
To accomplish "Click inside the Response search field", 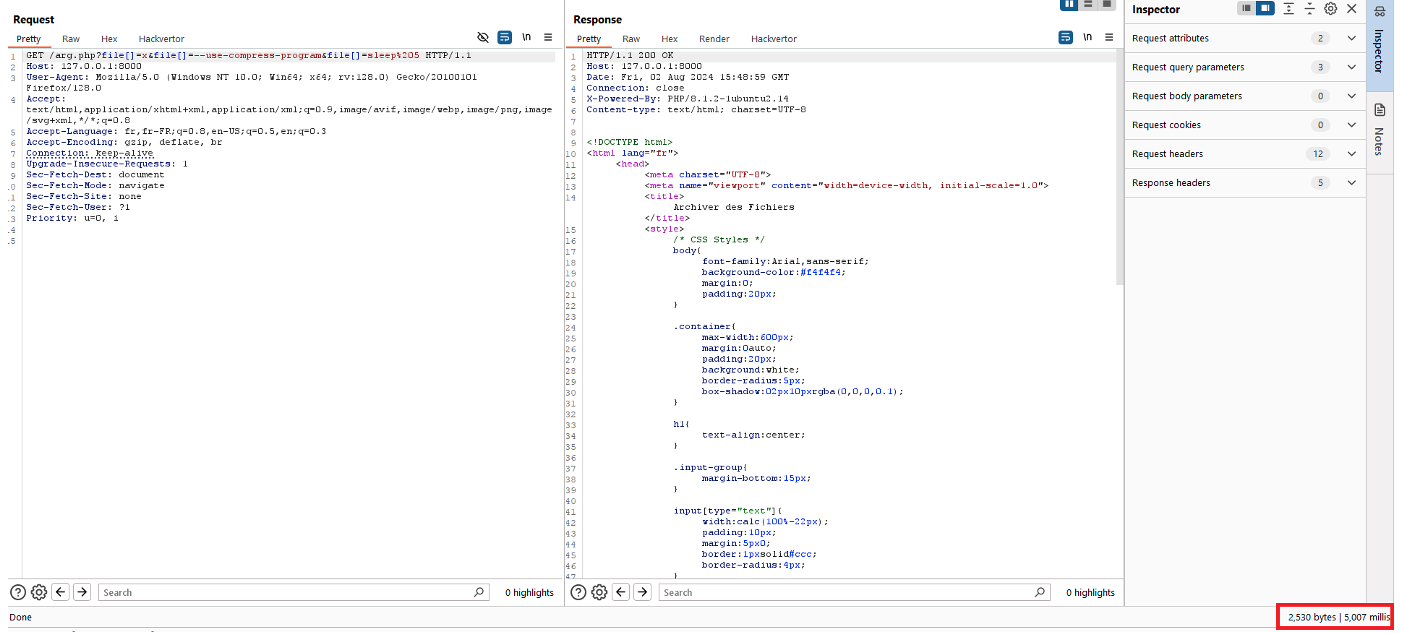I will pyautogui.click(x=850, y=592).
